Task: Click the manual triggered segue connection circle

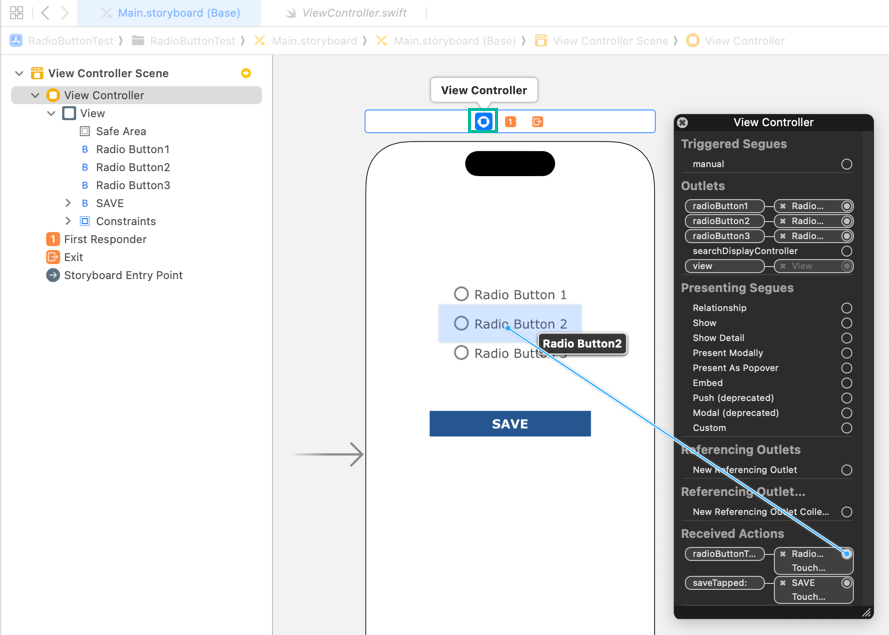Action: point(846,164)
